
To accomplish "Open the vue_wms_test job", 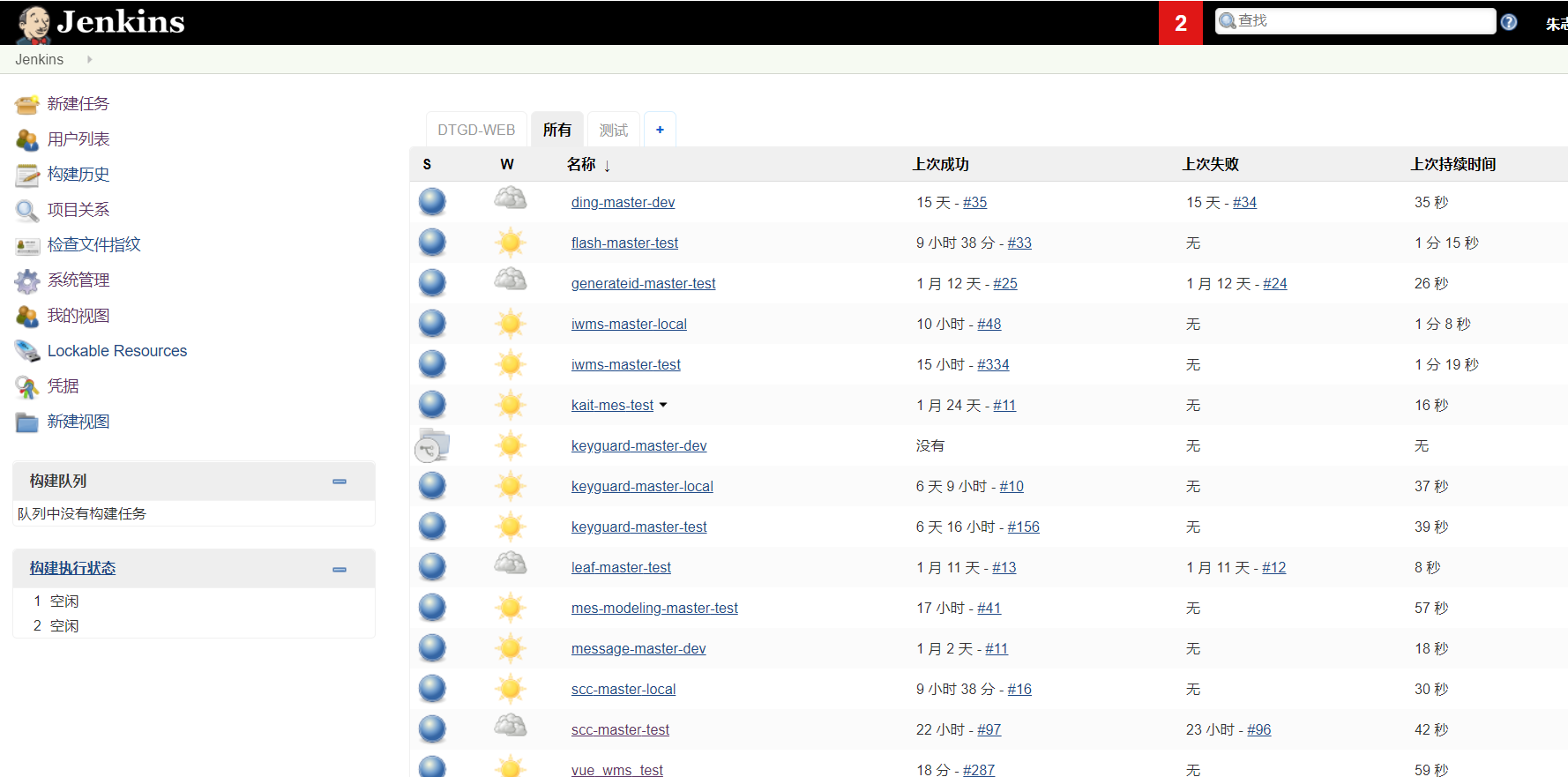I will pyautogui.click(x=617, y=770).
